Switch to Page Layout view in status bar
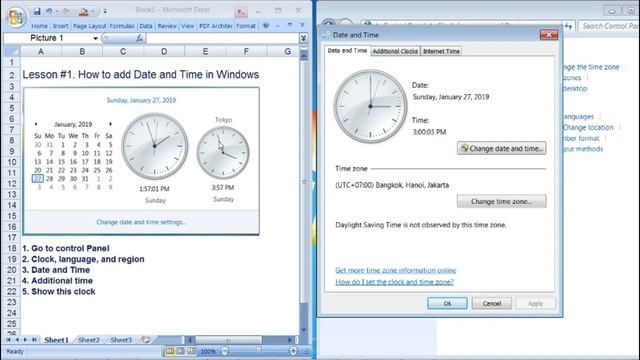 (180, 351)
